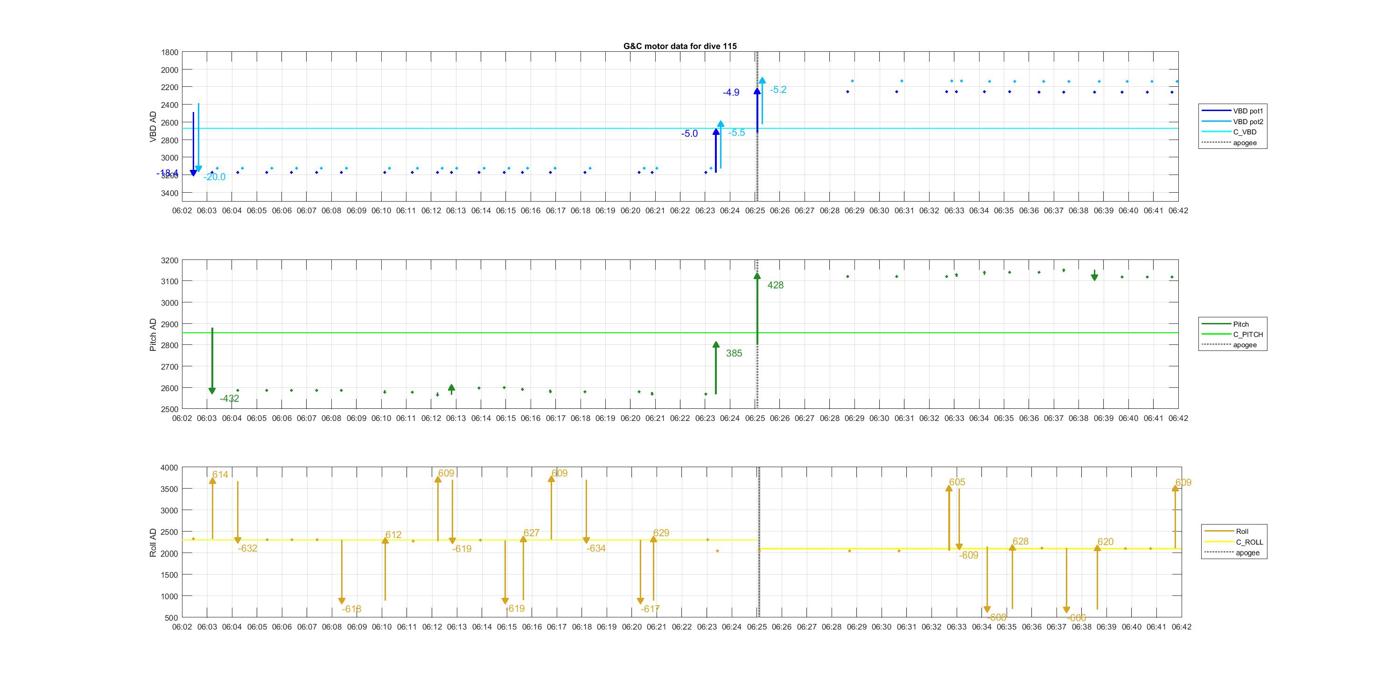Click the '500' y-axis tick label
This screenshot has width=1400, height=693.
point(172,618)
